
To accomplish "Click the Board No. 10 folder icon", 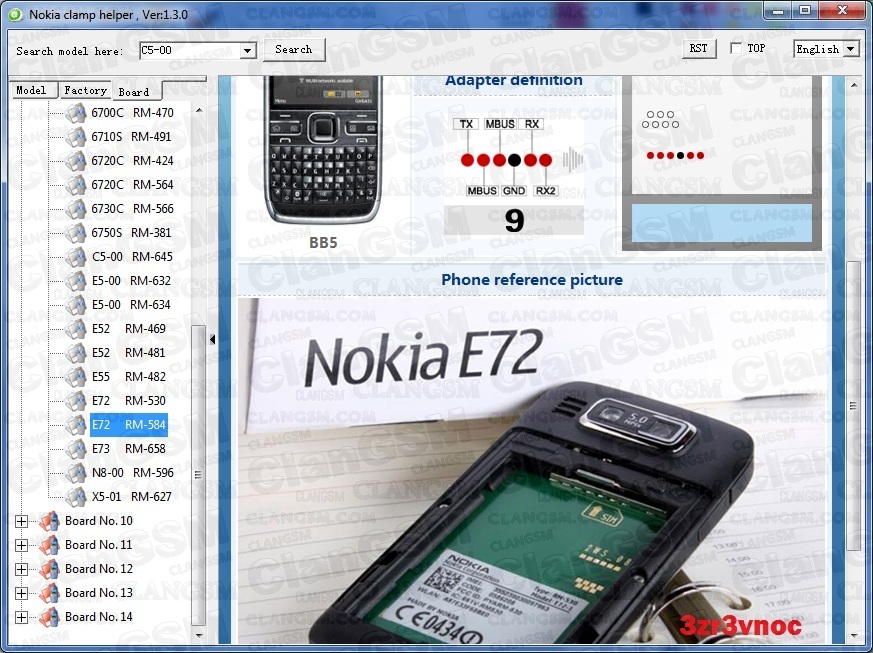I will click(x=50, y=521).
